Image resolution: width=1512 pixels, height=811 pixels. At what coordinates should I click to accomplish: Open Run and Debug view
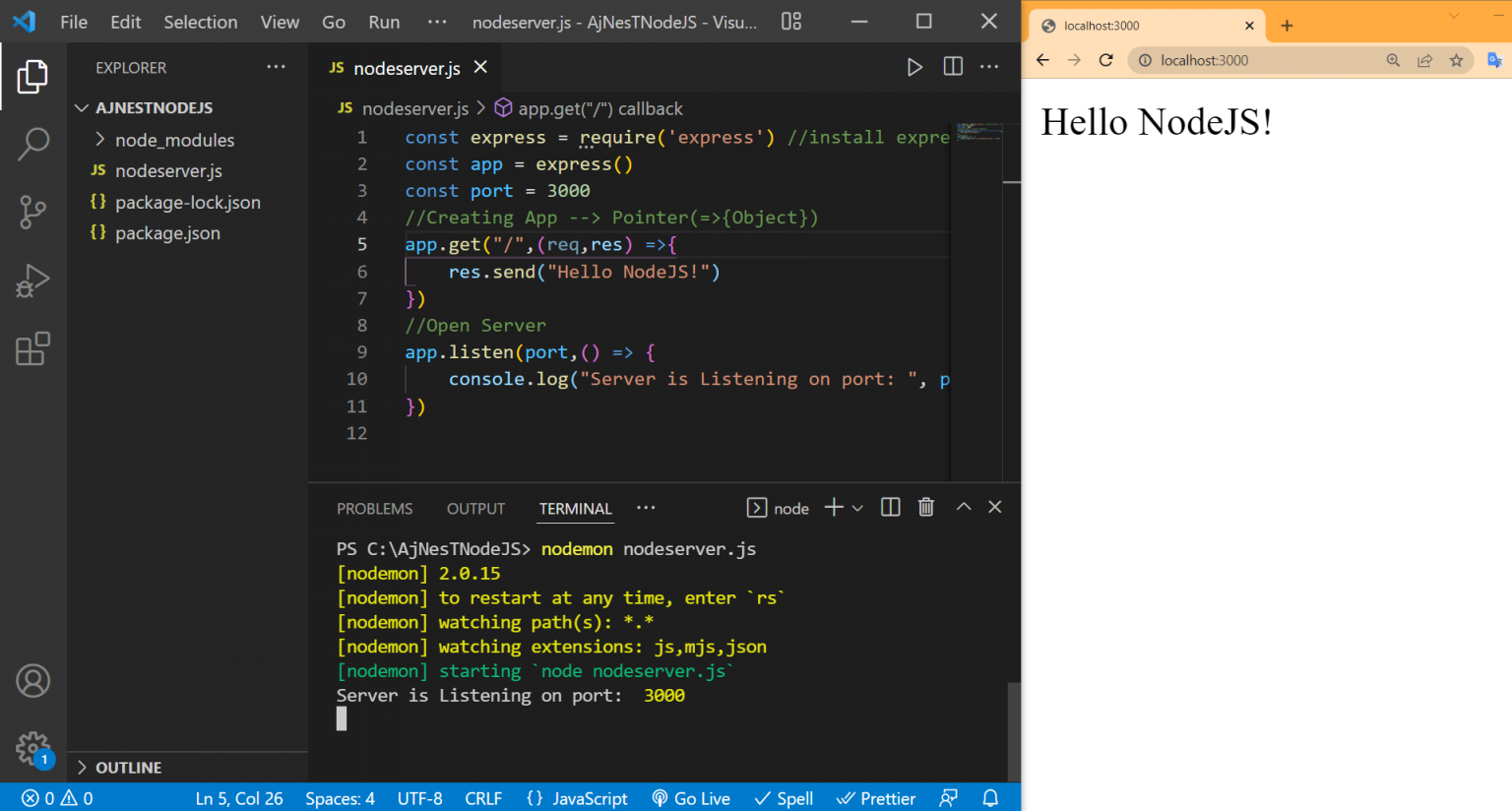33,281
